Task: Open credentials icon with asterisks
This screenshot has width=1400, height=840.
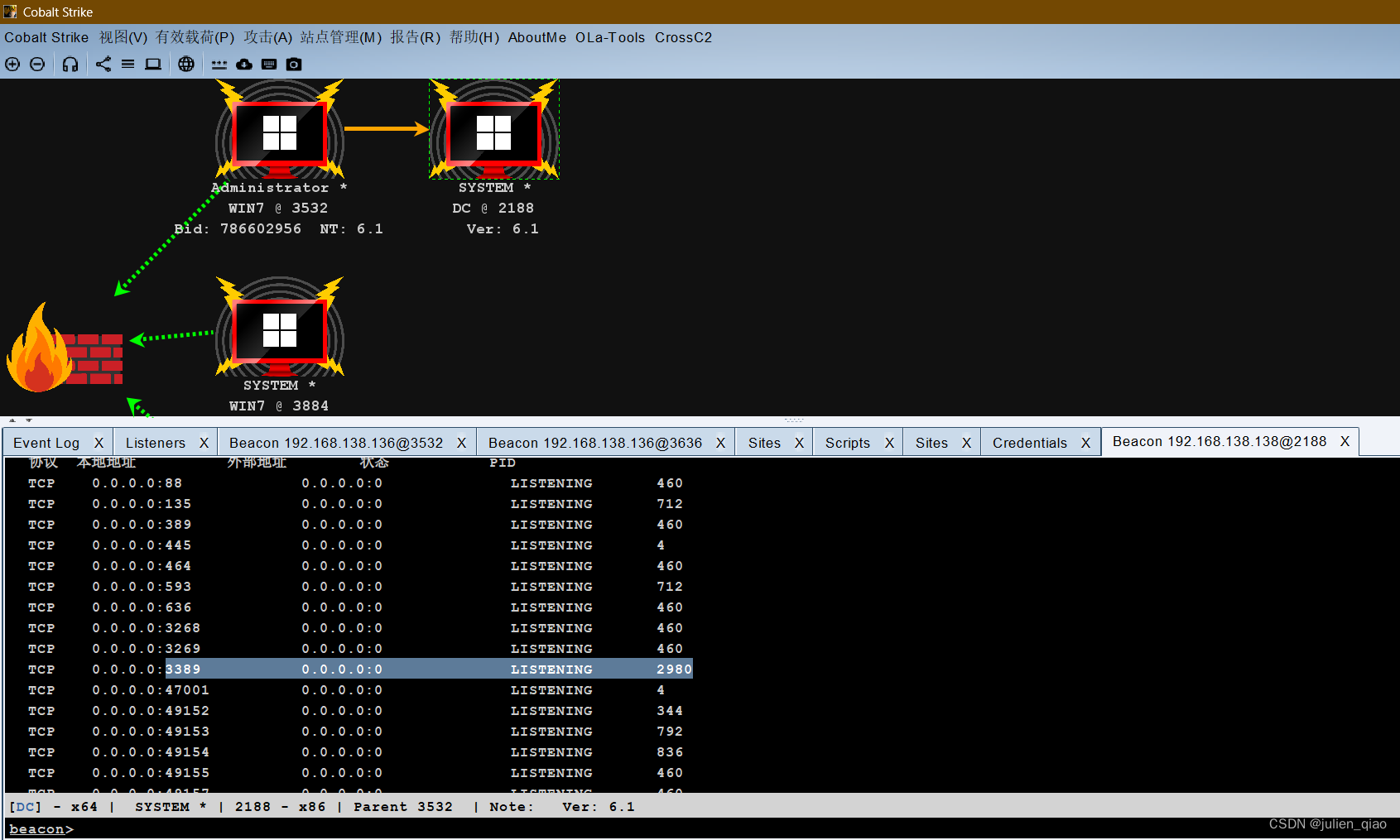Action: tap(219, 64)
